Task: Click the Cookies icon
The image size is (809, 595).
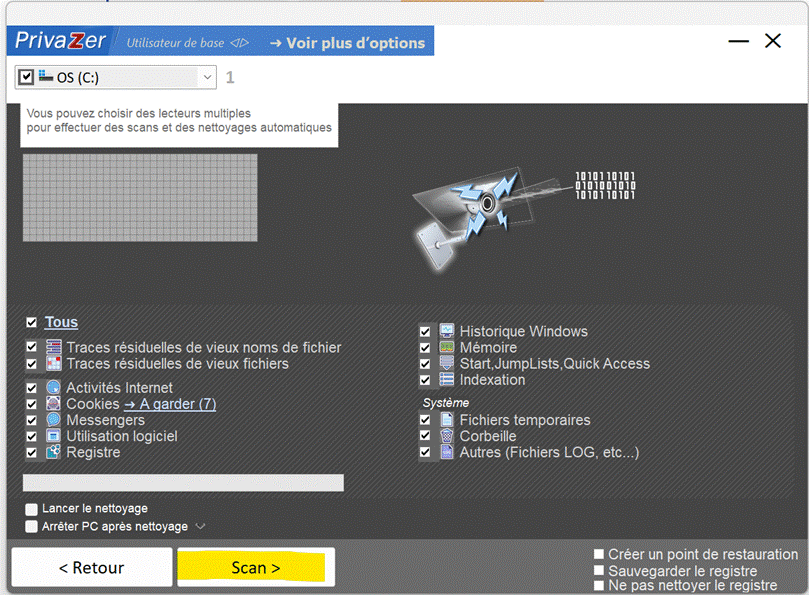Action: [x=54, y=404]
